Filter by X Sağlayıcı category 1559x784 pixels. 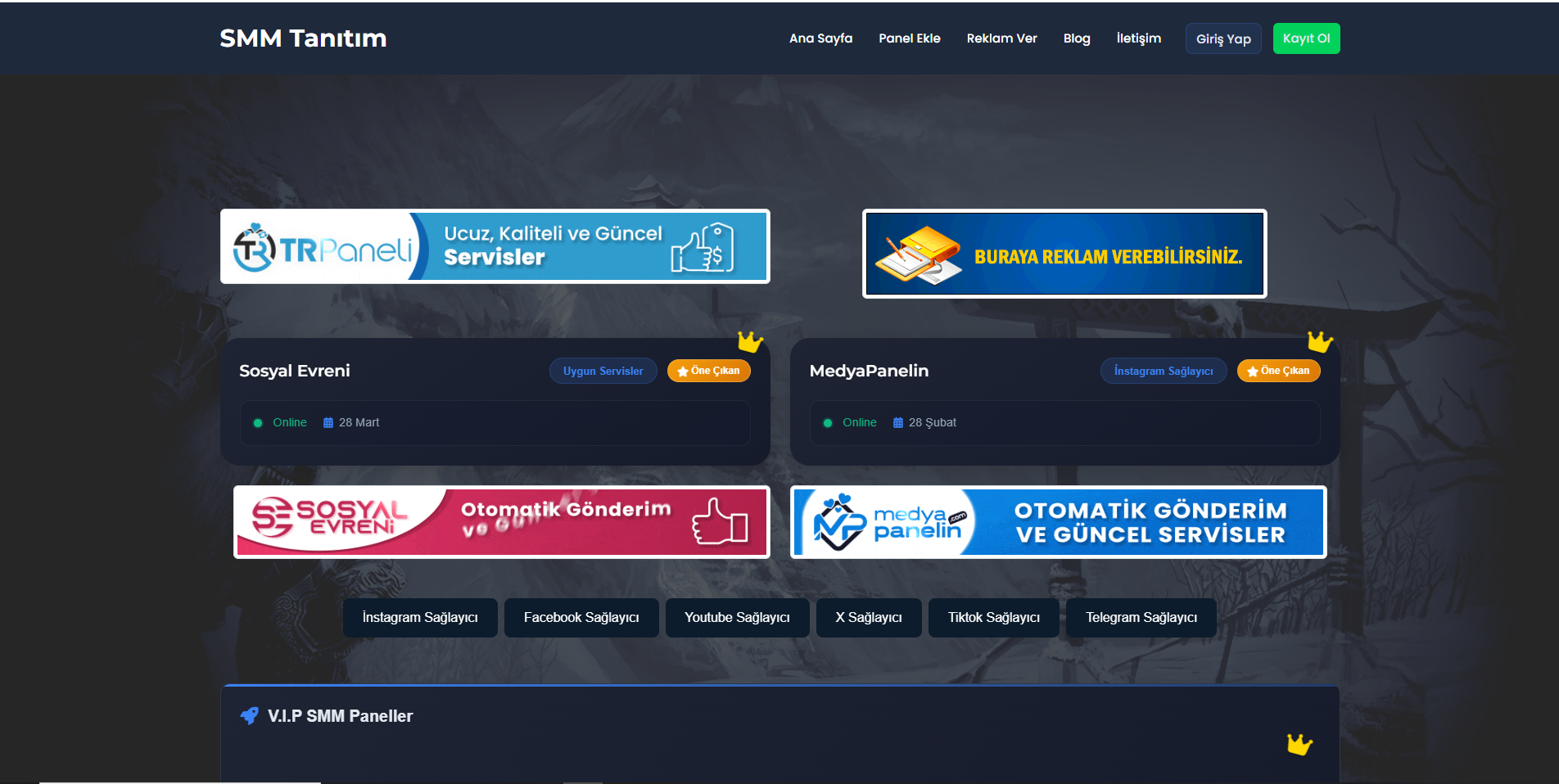coord(869,618)
